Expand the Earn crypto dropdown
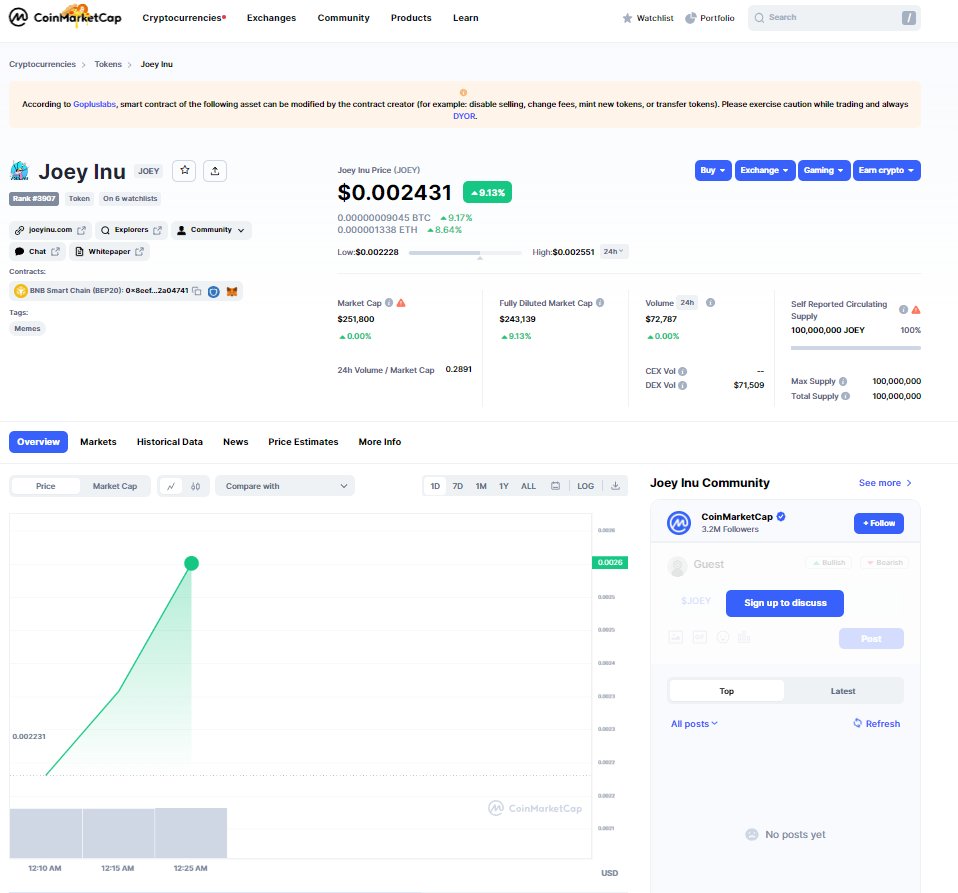958x893 pixels. pos(887,170)
